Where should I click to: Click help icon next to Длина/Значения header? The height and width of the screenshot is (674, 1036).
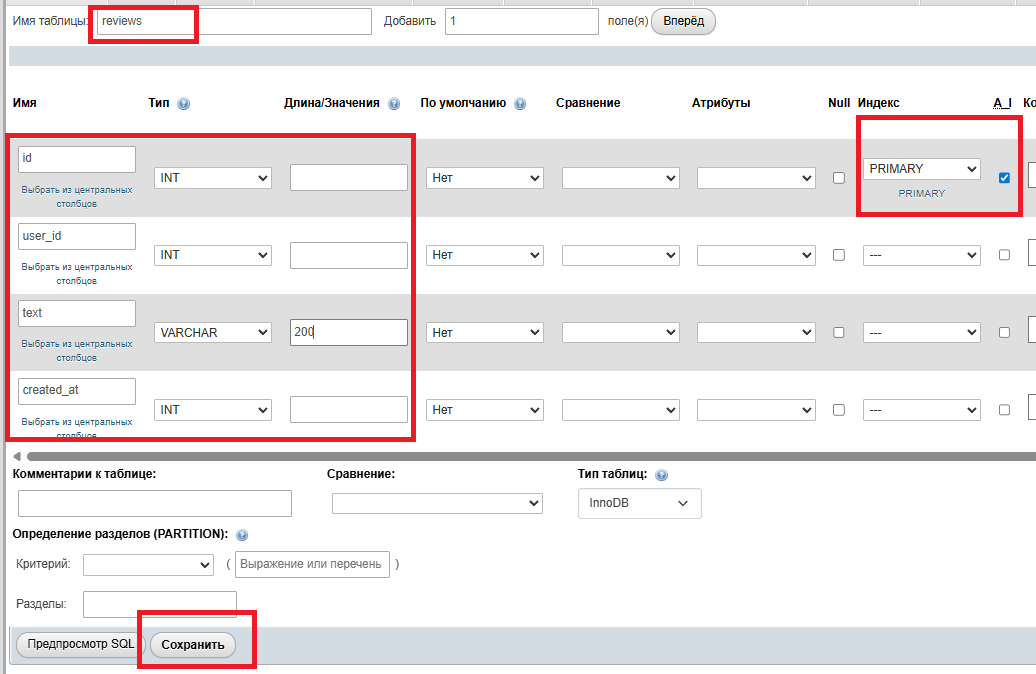click(394, 103)
